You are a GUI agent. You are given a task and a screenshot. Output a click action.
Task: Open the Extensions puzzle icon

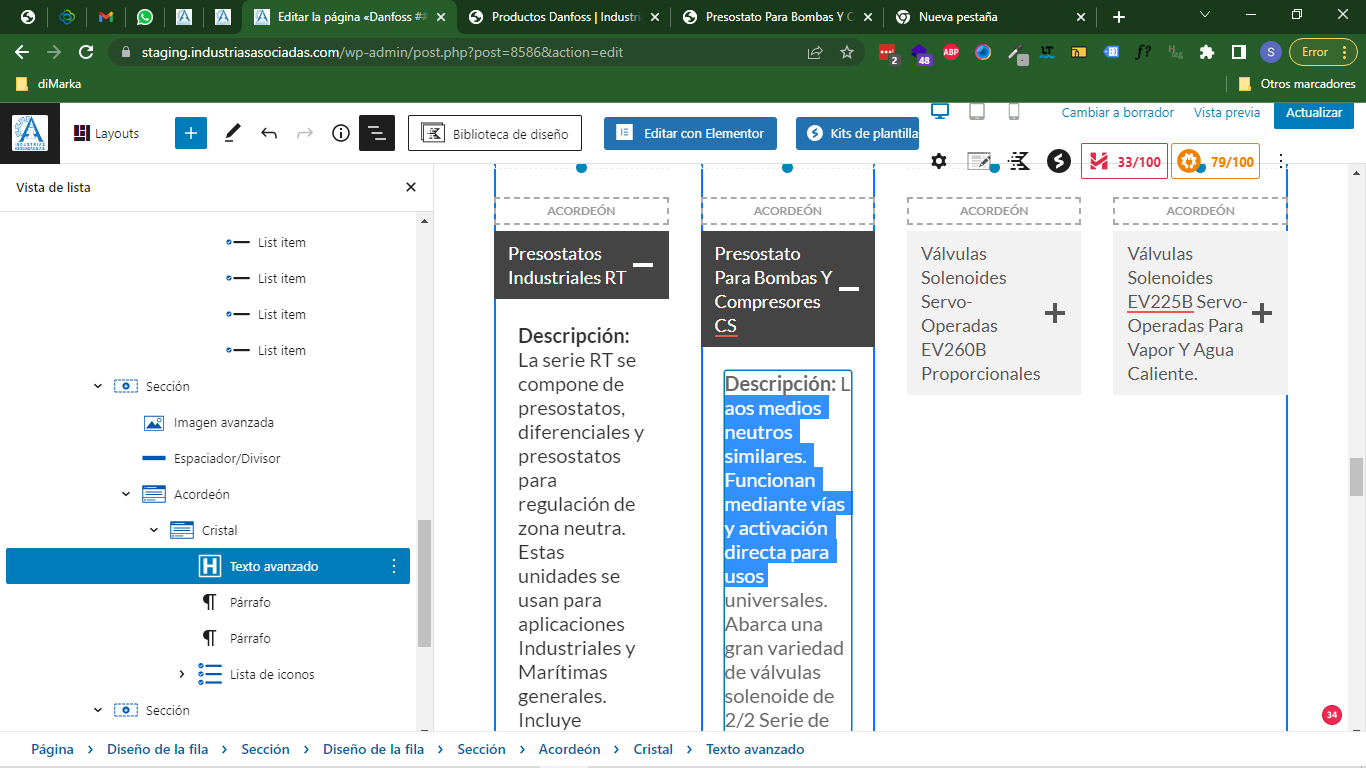(1207, 52)
